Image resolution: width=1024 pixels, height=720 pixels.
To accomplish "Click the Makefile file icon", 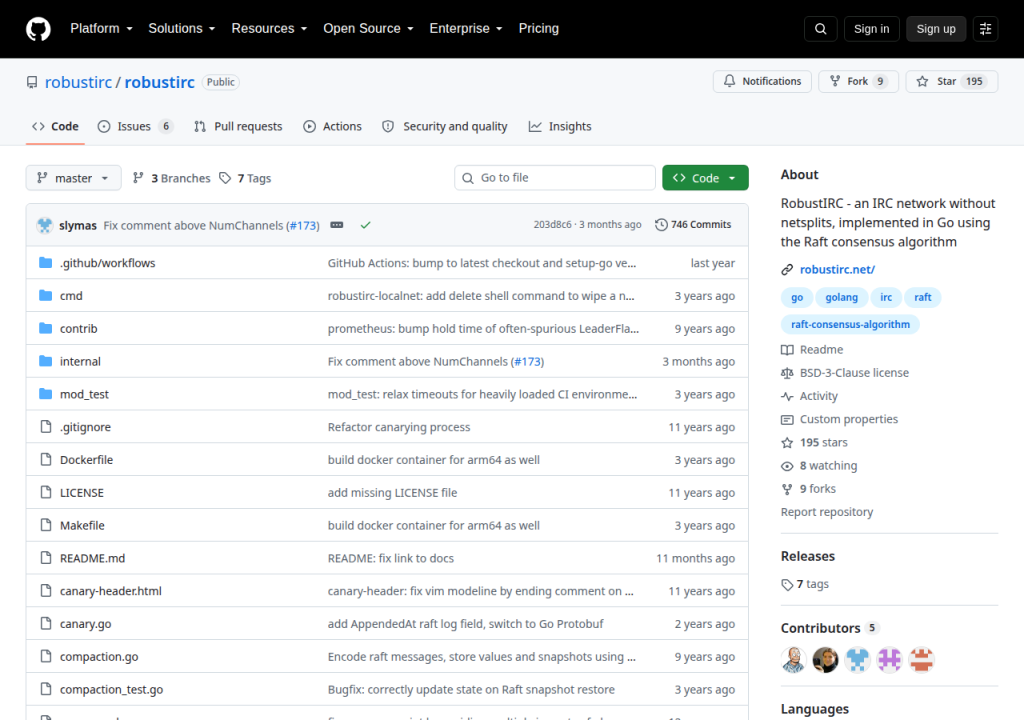I will click(x=46, y=525).
